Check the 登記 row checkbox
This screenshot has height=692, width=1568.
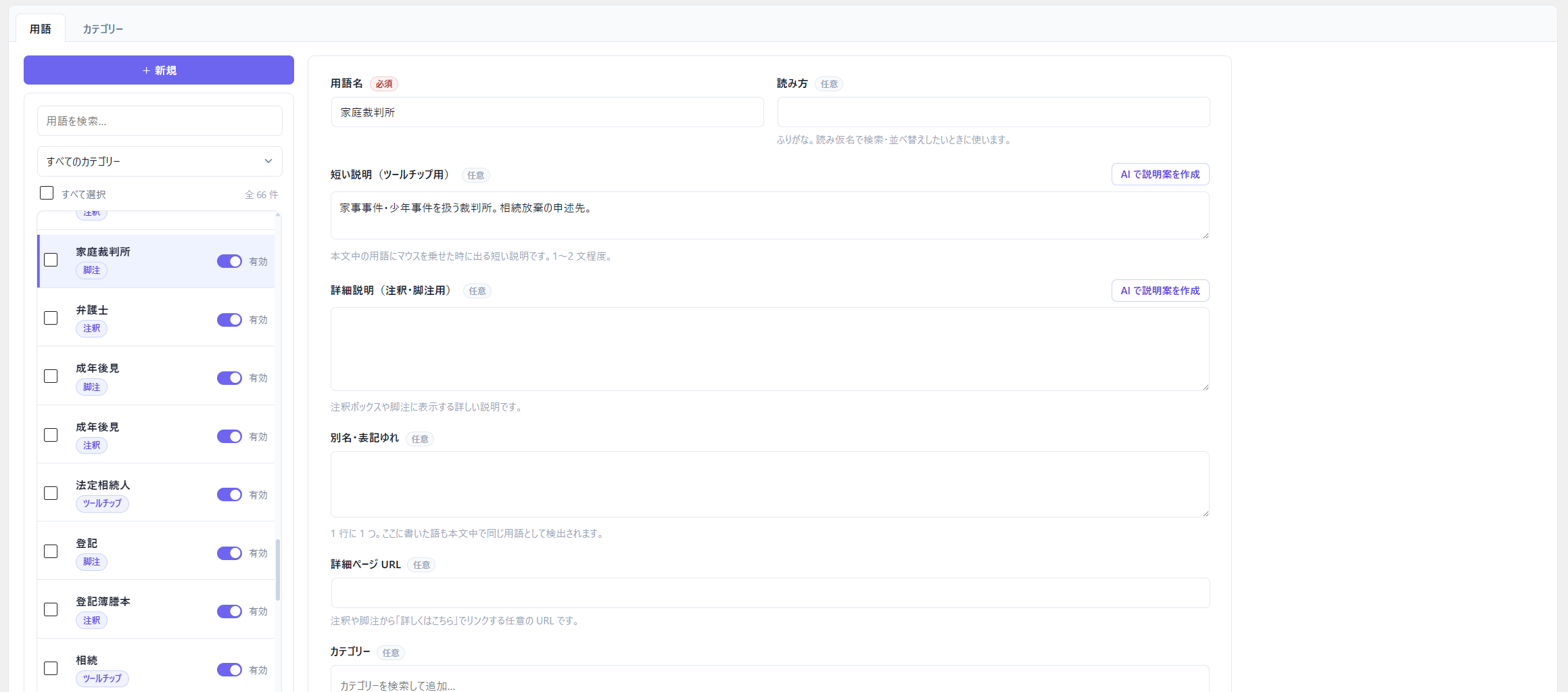click(x=51, y=551)
